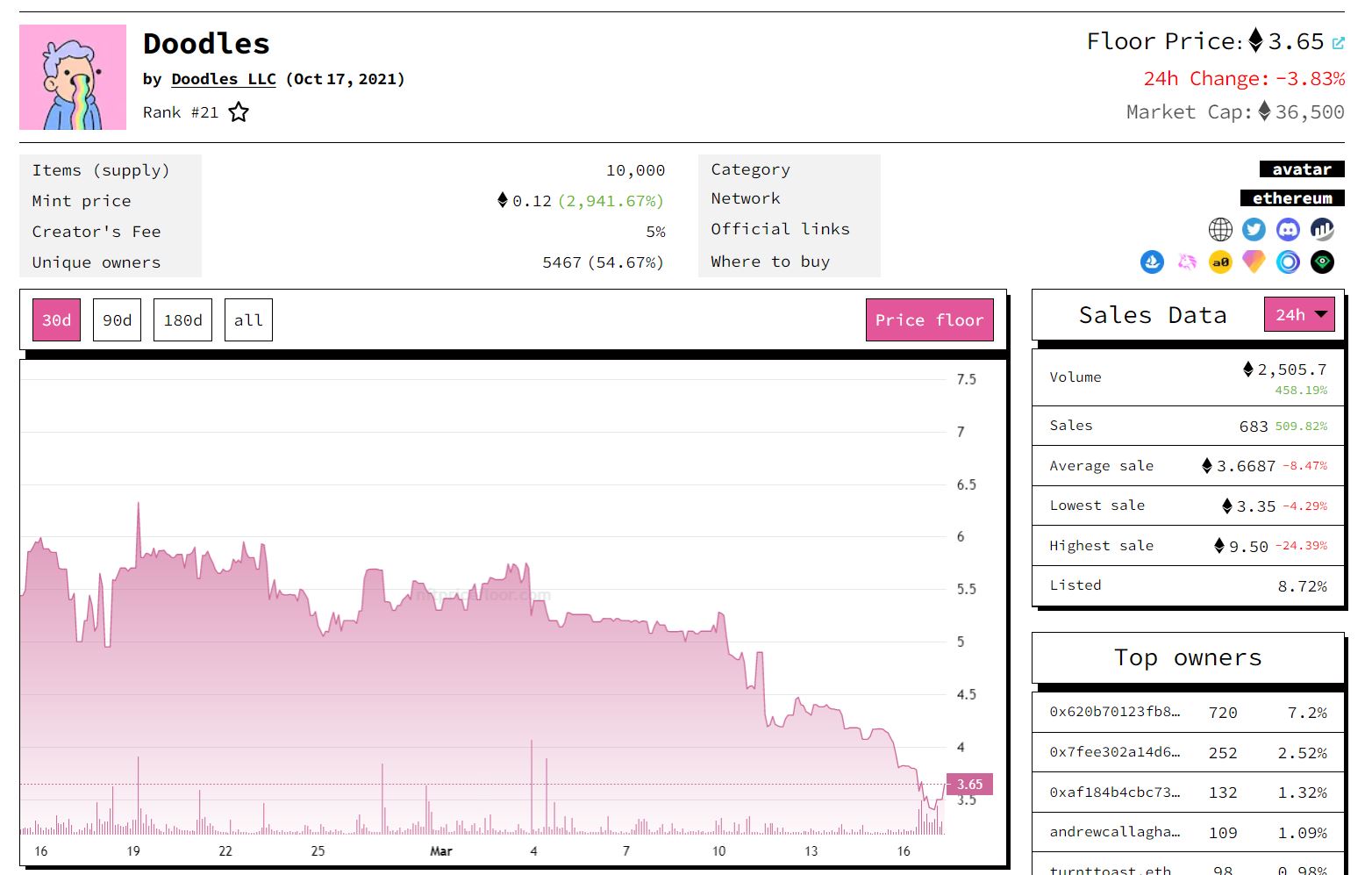This screenshot has width=1372, height=875.
Task: Click the Top owners heading
Action: (1188, 657)
